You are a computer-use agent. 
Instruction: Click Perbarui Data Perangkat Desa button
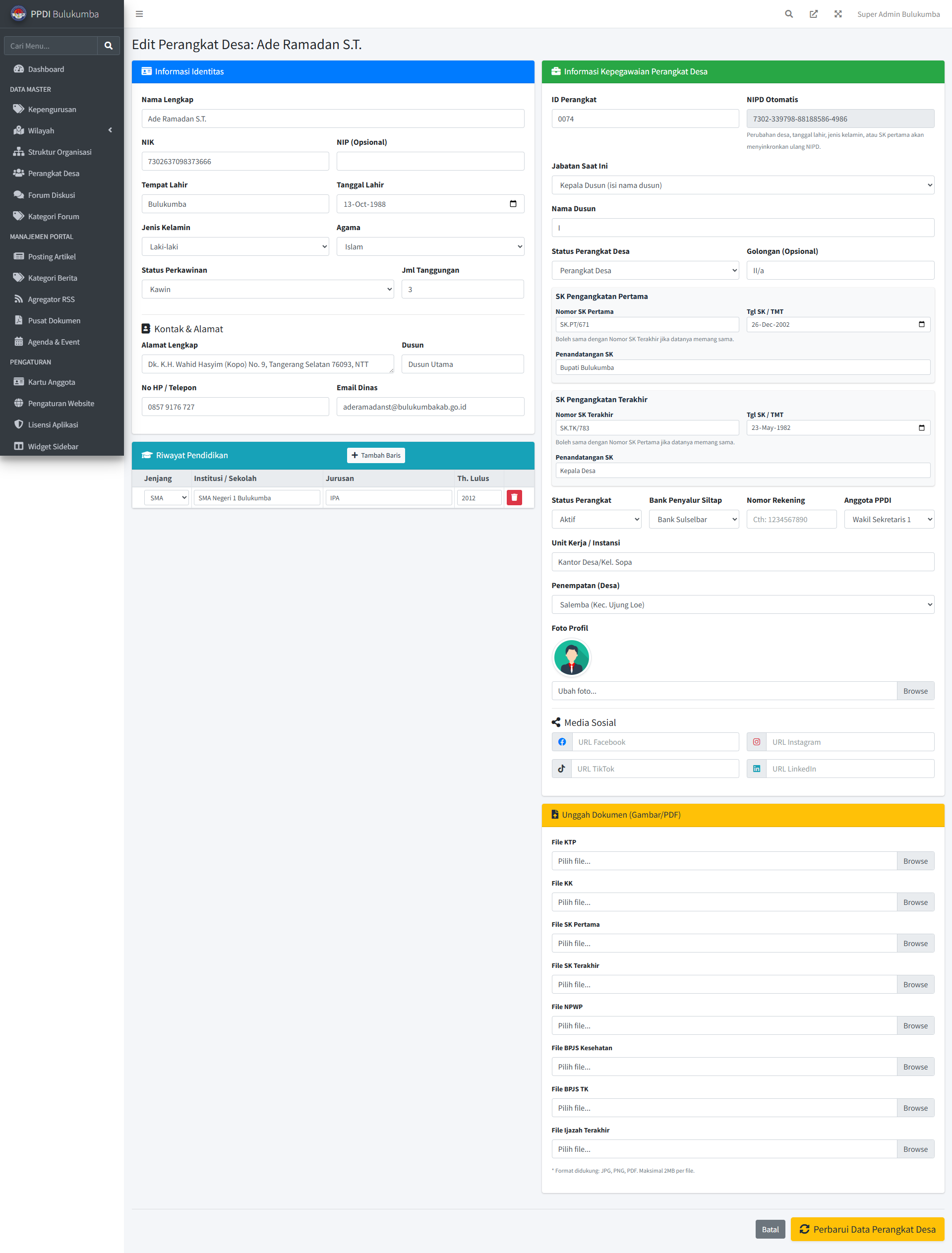(867, 1229)
